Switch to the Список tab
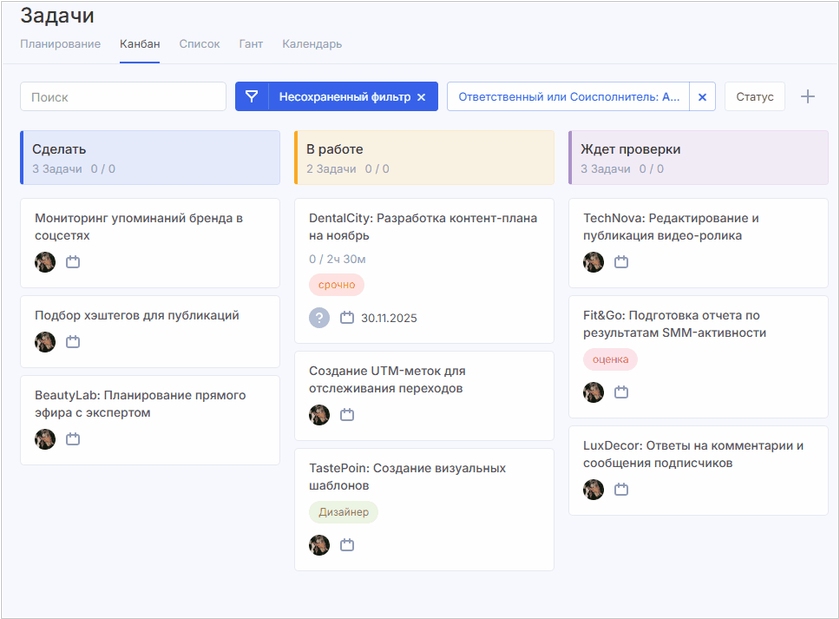The height and width of the screenshot is (619, 839). pos(199,44)
